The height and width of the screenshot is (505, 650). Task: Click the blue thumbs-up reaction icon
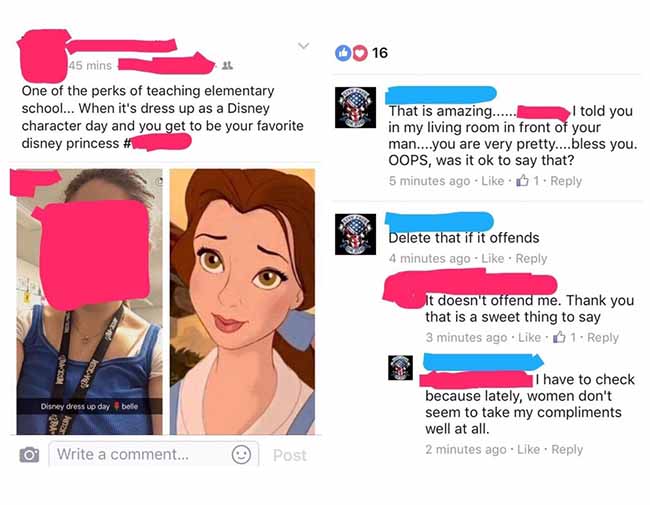343,53
